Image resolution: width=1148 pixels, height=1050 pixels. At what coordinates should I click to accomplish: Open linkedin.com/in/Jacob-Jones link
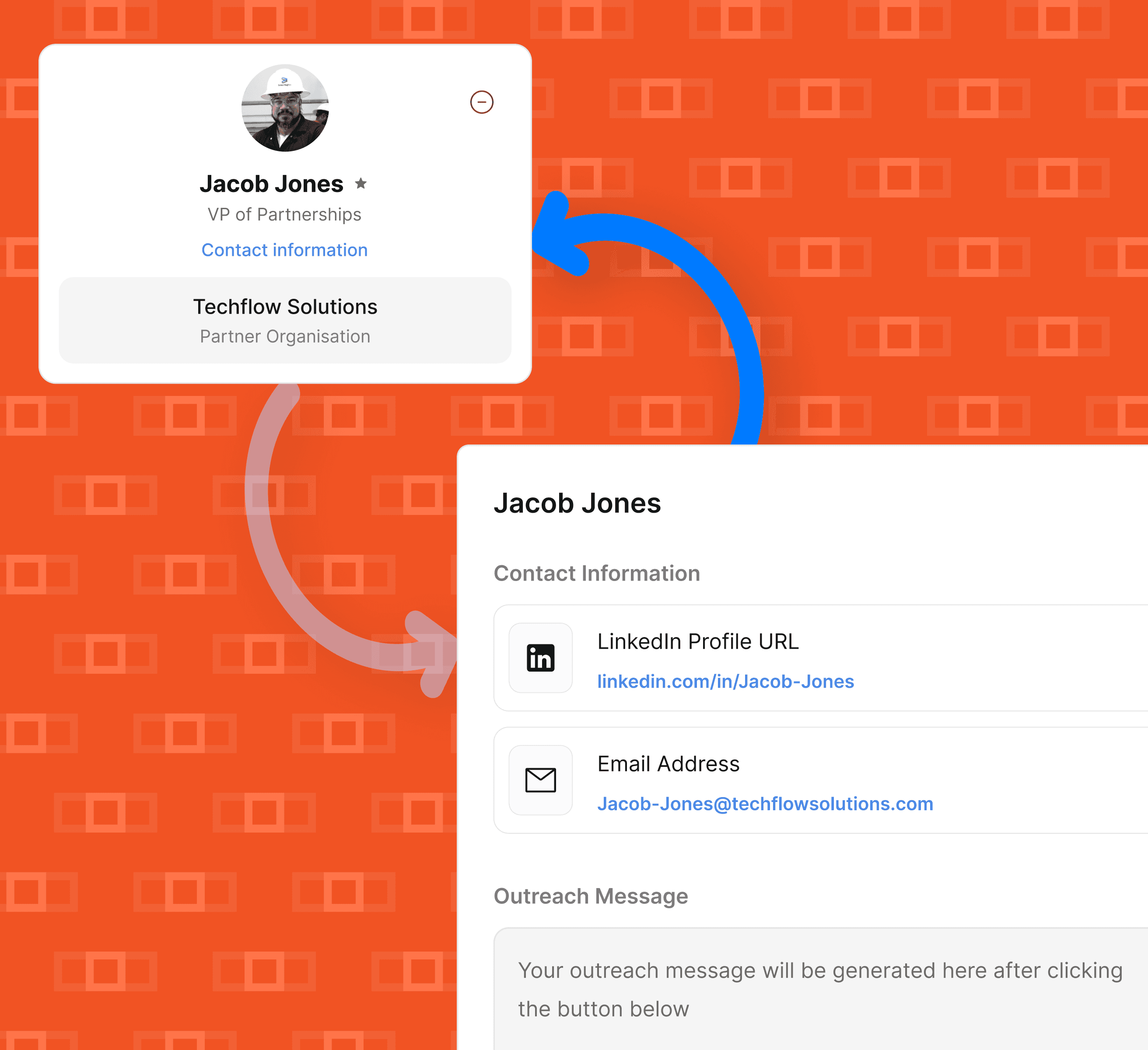[x=725, y=682]
